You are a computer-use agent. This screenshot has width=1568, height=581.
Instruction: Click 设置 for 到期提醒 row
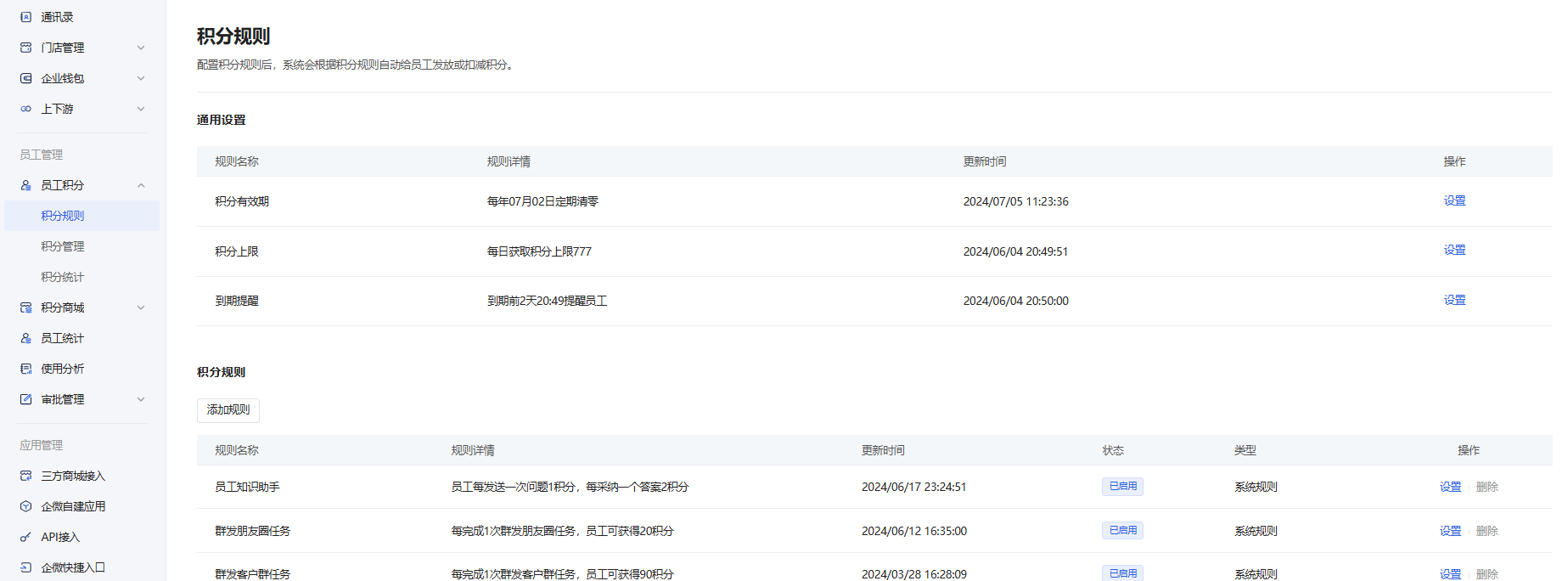pyautogui.click(x=1454, y=300)
